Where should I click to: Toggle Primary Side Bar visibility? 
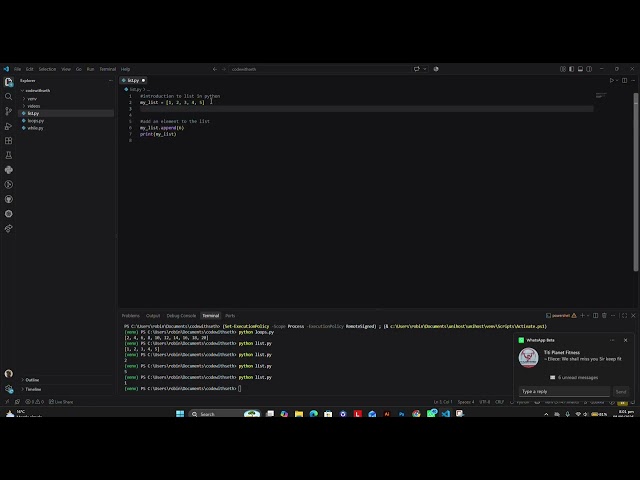click(571, 69)
